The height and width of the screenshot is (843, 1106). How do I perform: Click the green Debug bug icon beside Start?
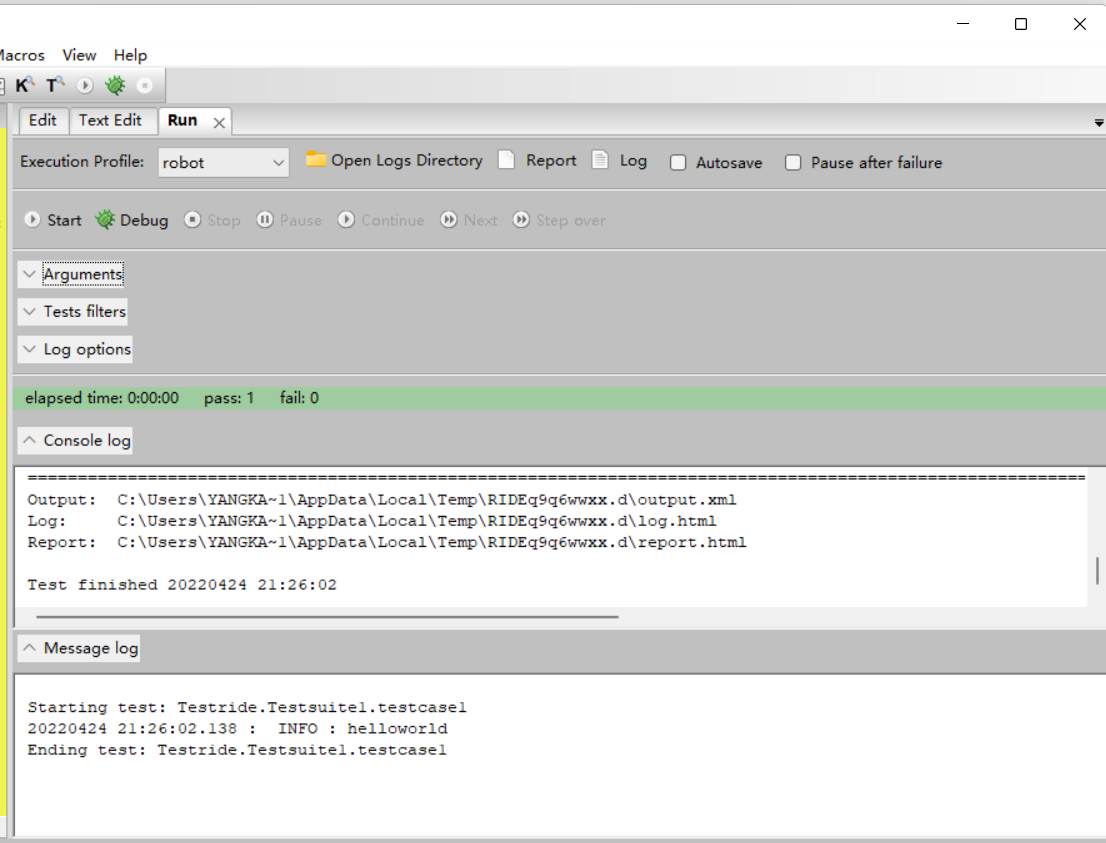105,219
